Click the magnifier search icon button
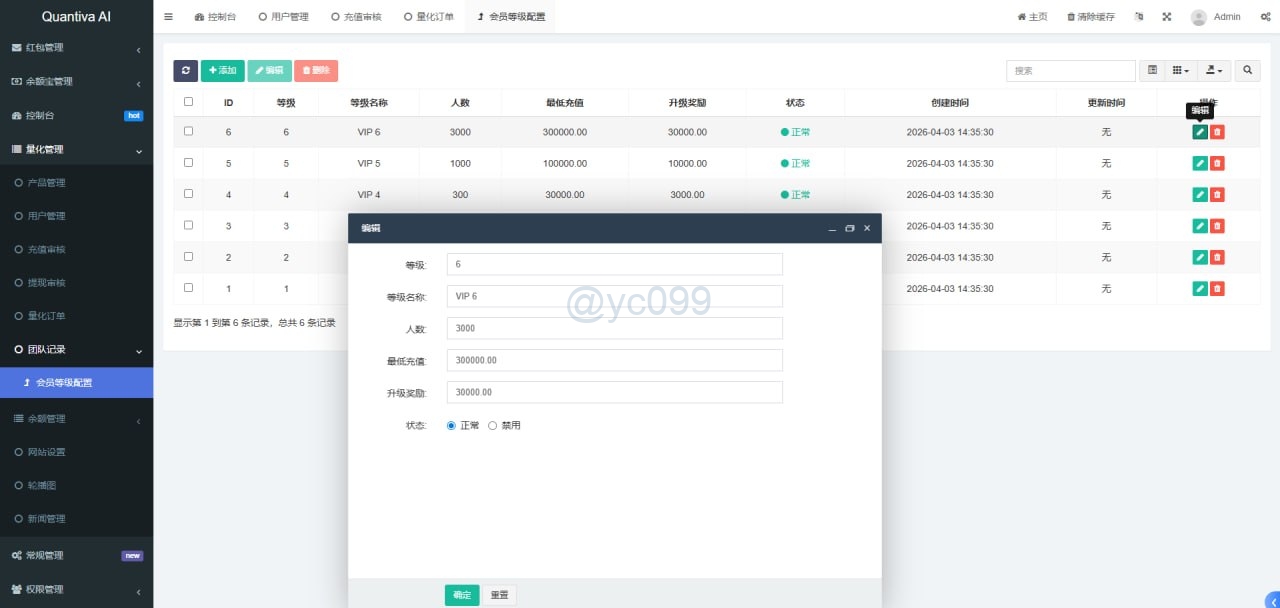1280x608 pixels. [x=1247, y=71]
